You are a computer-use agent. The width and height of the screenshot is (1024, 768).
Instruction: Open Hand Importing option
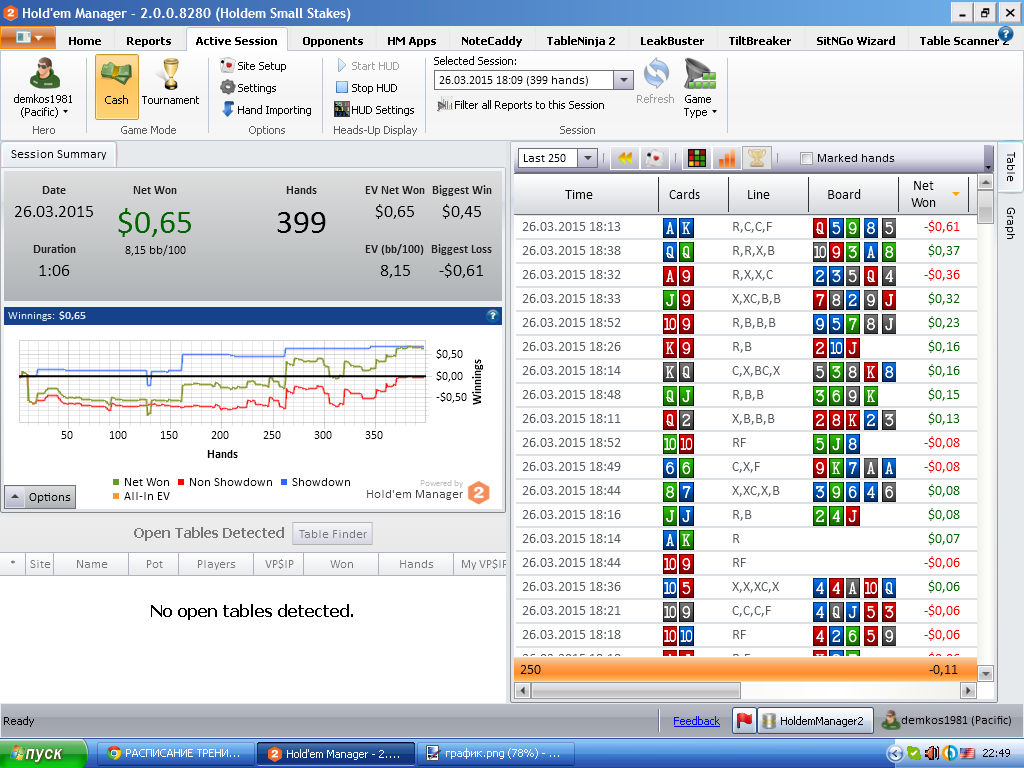pos(266,110)
